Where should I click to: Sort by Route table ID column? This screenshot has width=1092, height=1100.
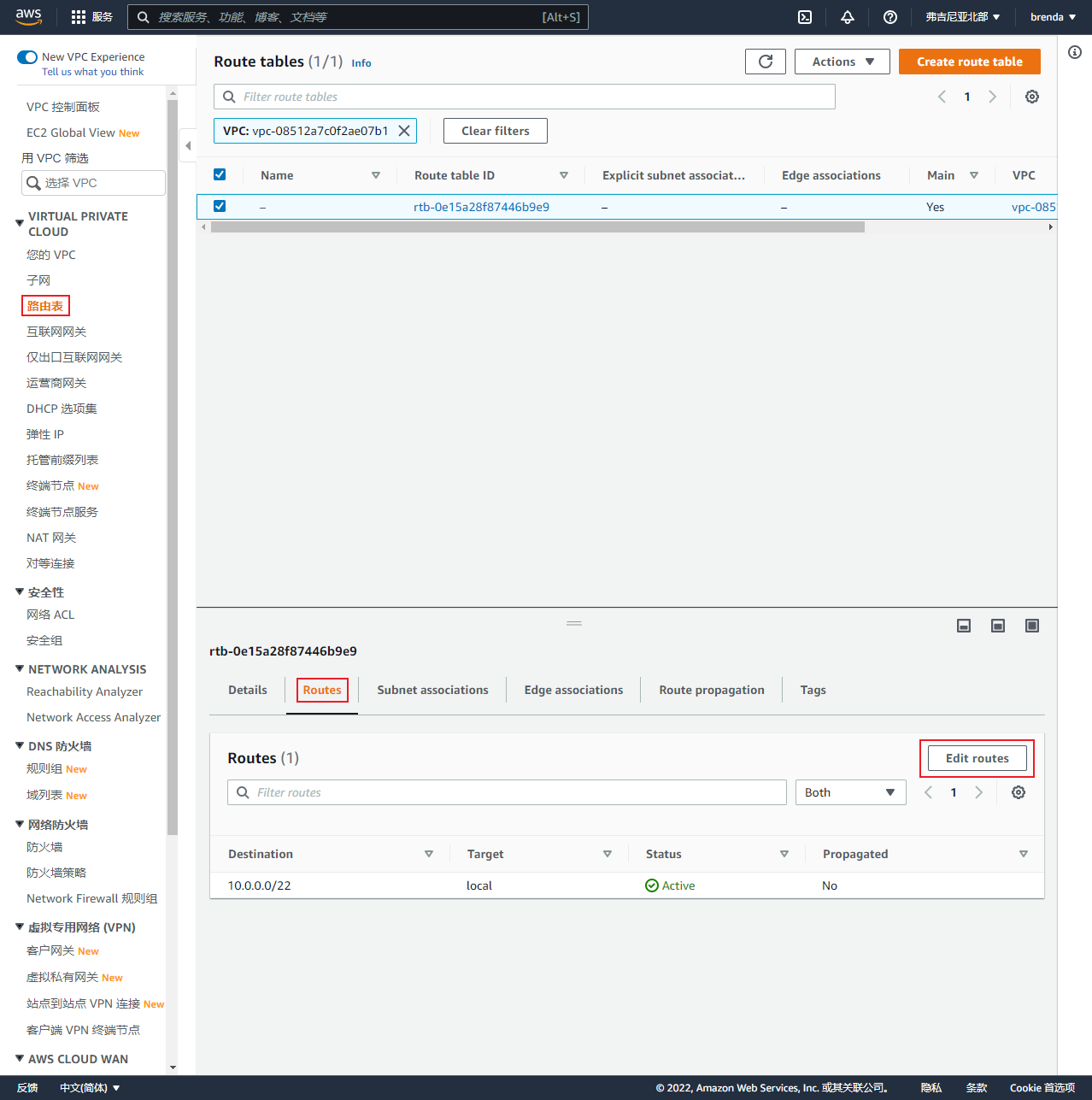(x=564, y=175)
